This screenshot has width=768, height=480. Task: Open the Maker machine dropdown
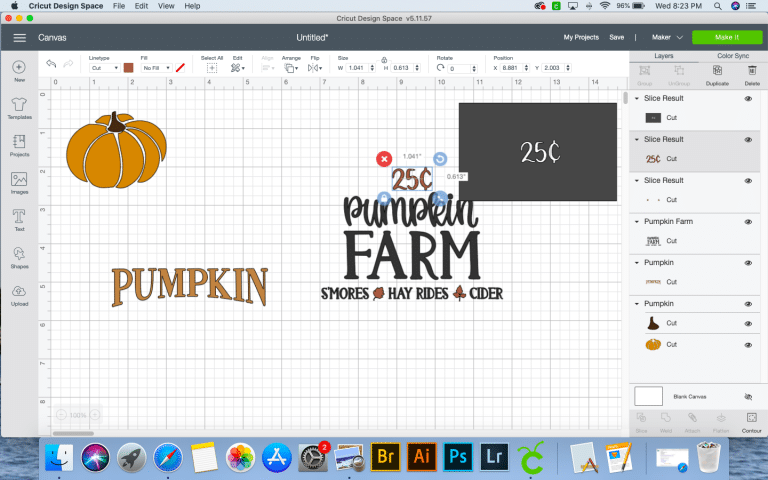(667, 37)
